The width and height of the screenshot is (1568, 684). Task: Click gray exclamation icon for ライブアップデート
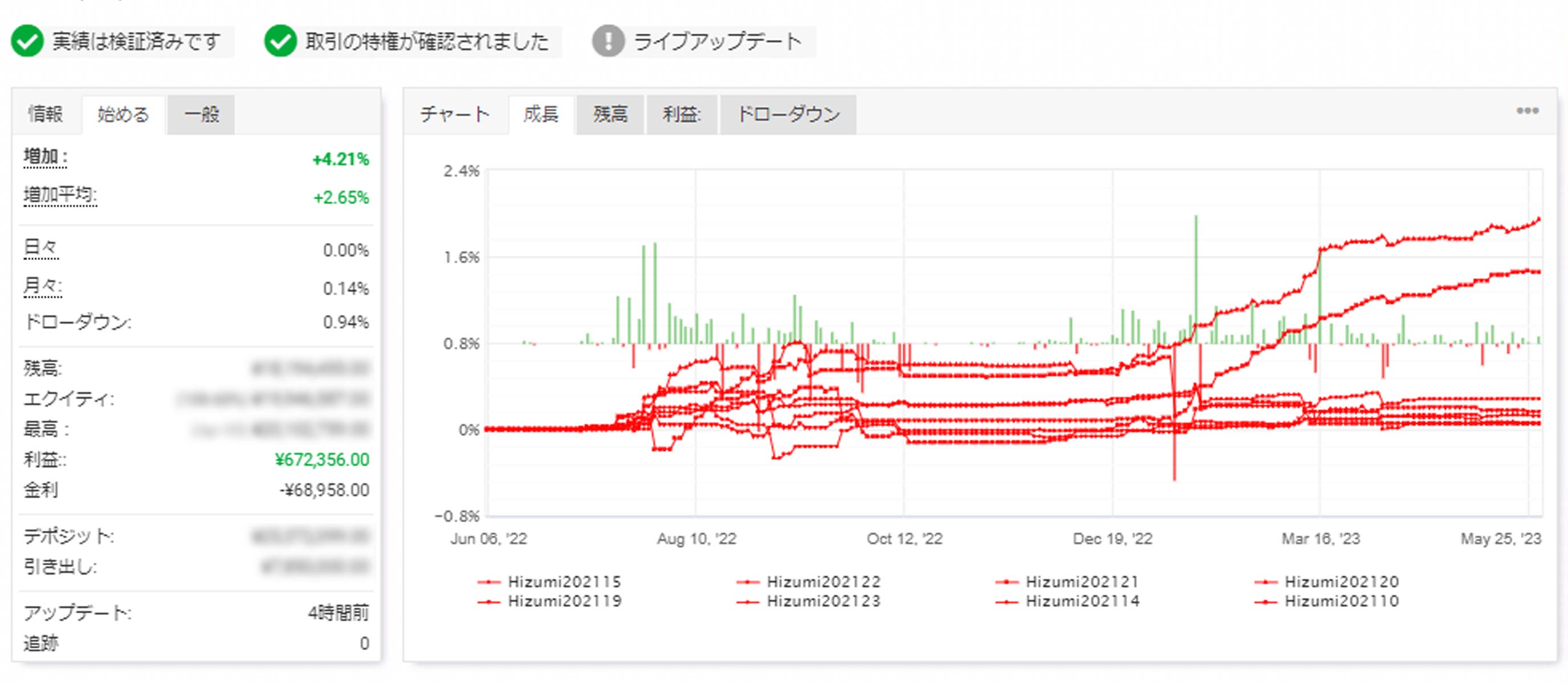(608, 42)
